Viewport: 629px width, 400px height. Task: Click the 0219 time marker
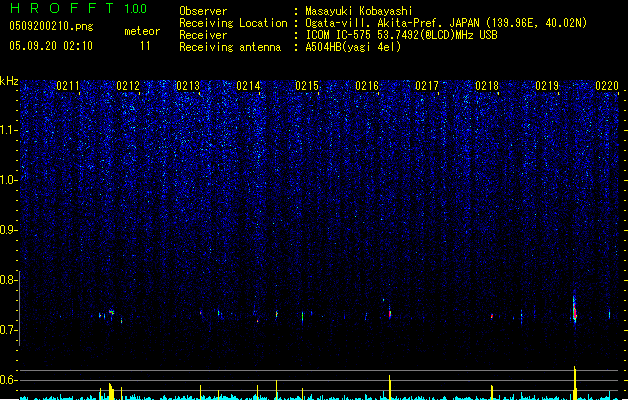tap(547, 86)
